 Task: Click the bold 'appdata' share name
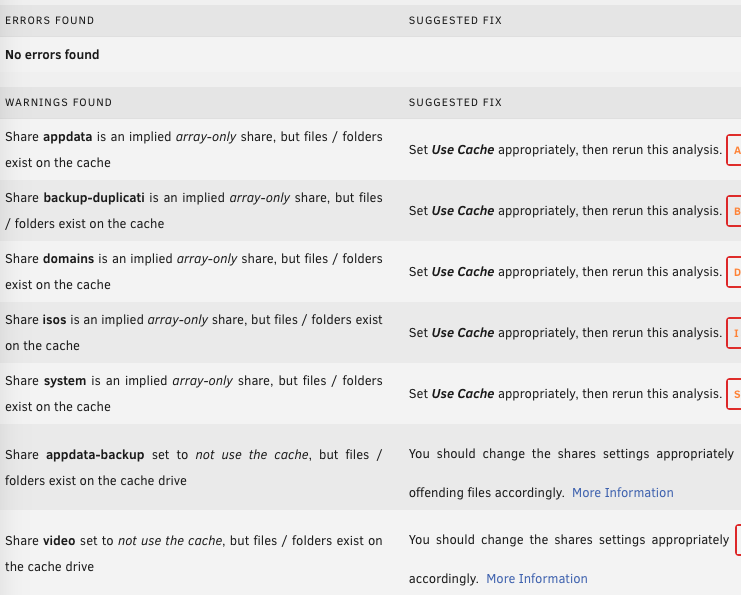point(68,137)
